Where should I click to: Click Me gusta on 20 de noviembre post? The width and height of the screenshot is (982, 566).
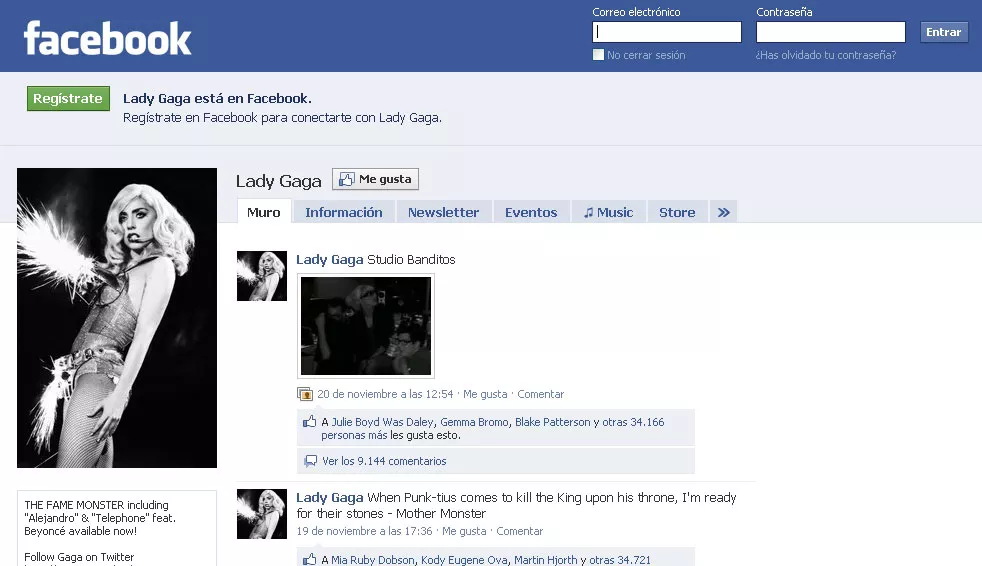[x=485, y=394]
